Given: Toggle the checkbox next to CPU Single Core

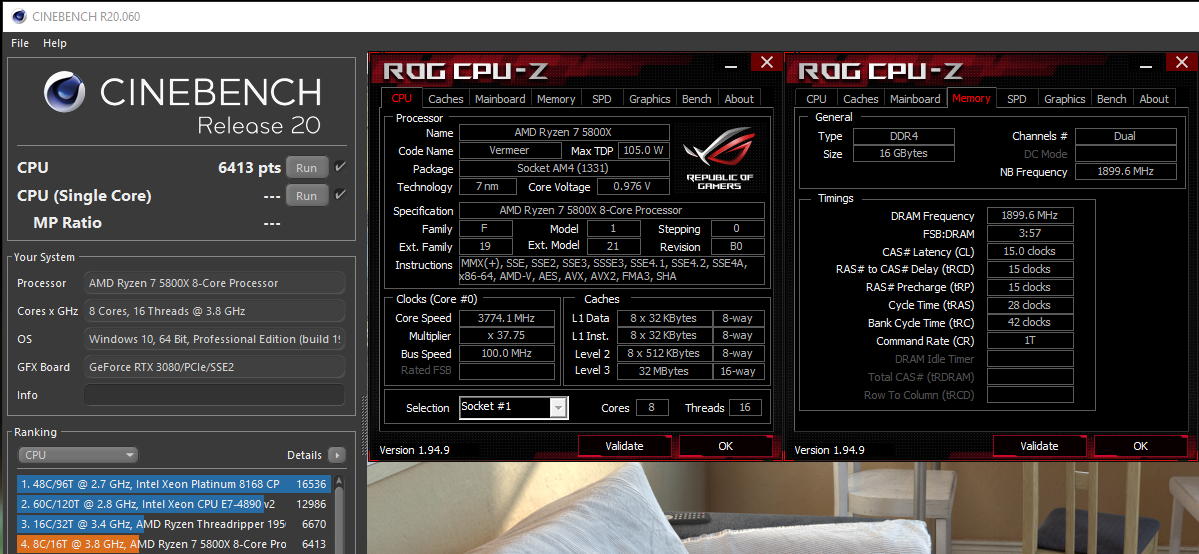Looking at the screenshot, I should pos(340,194).
